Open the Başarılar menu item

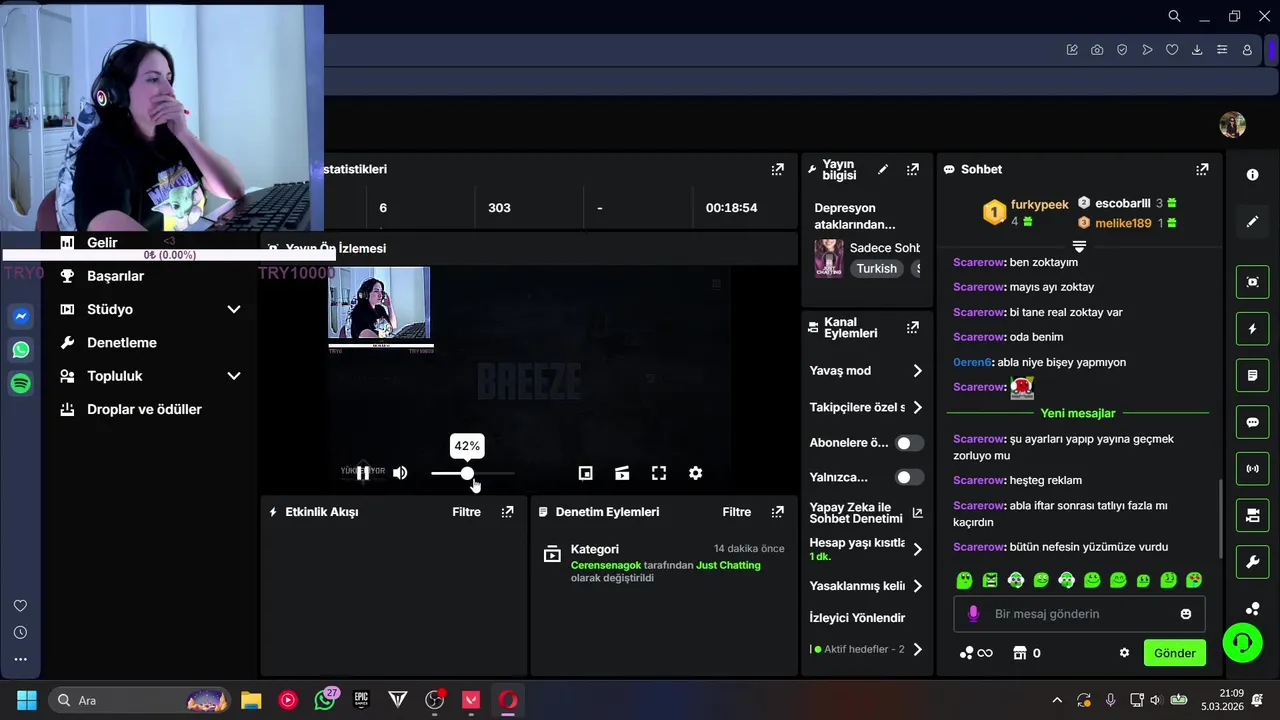116,276
